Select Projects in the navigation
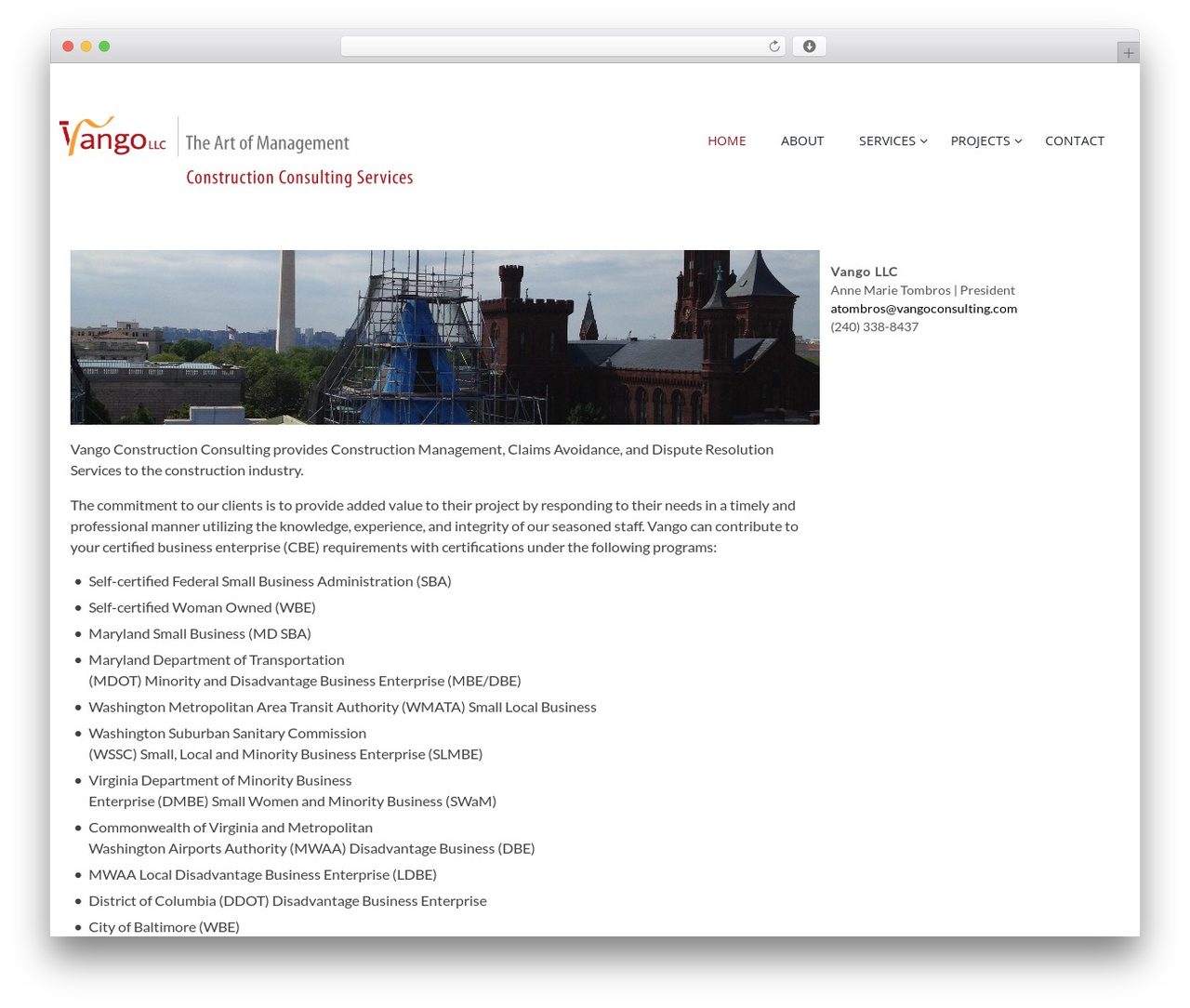Image resolution: width=1190 pixels, height=1008 pixels. point(980,140)
